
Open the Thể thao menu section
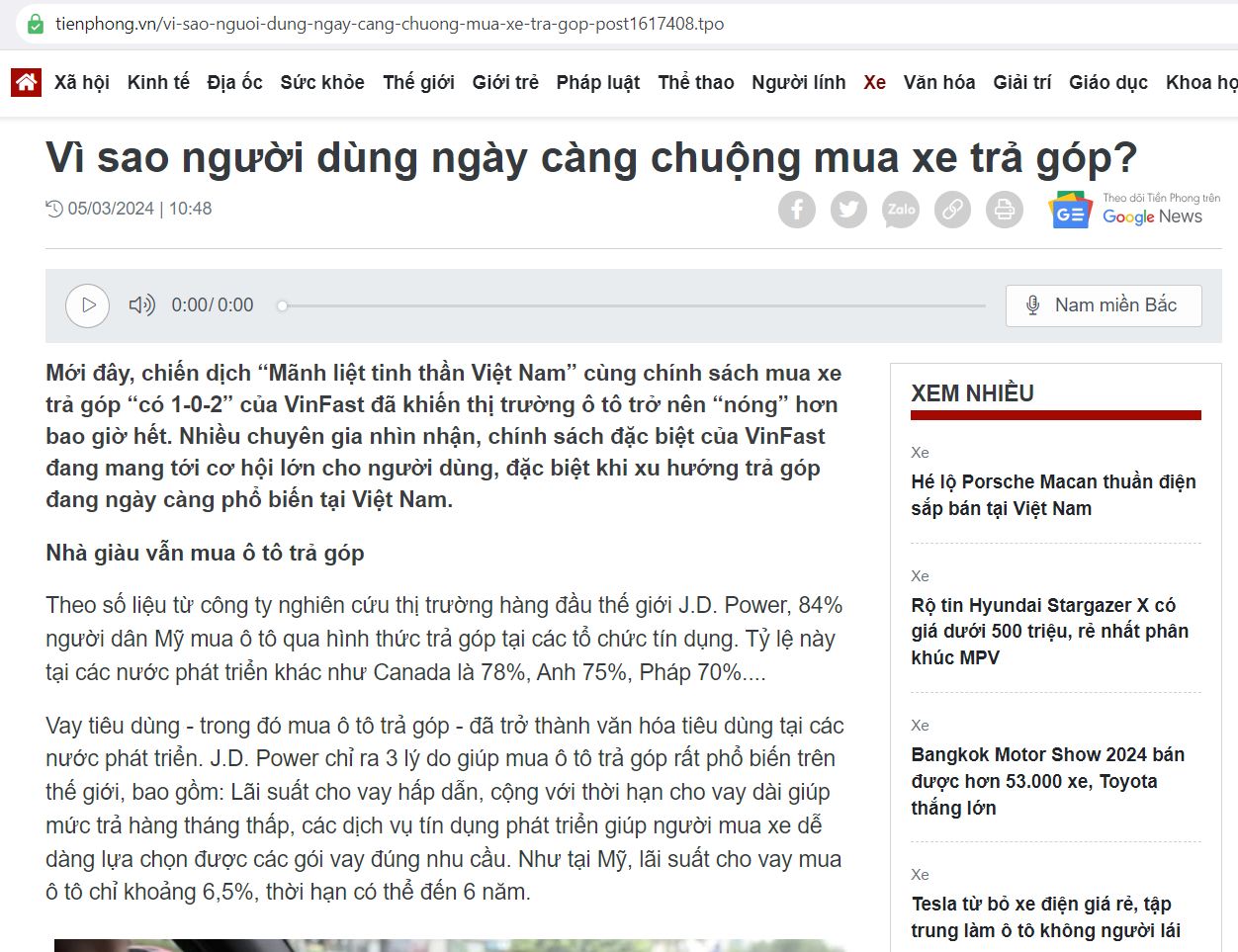[696, 82]
